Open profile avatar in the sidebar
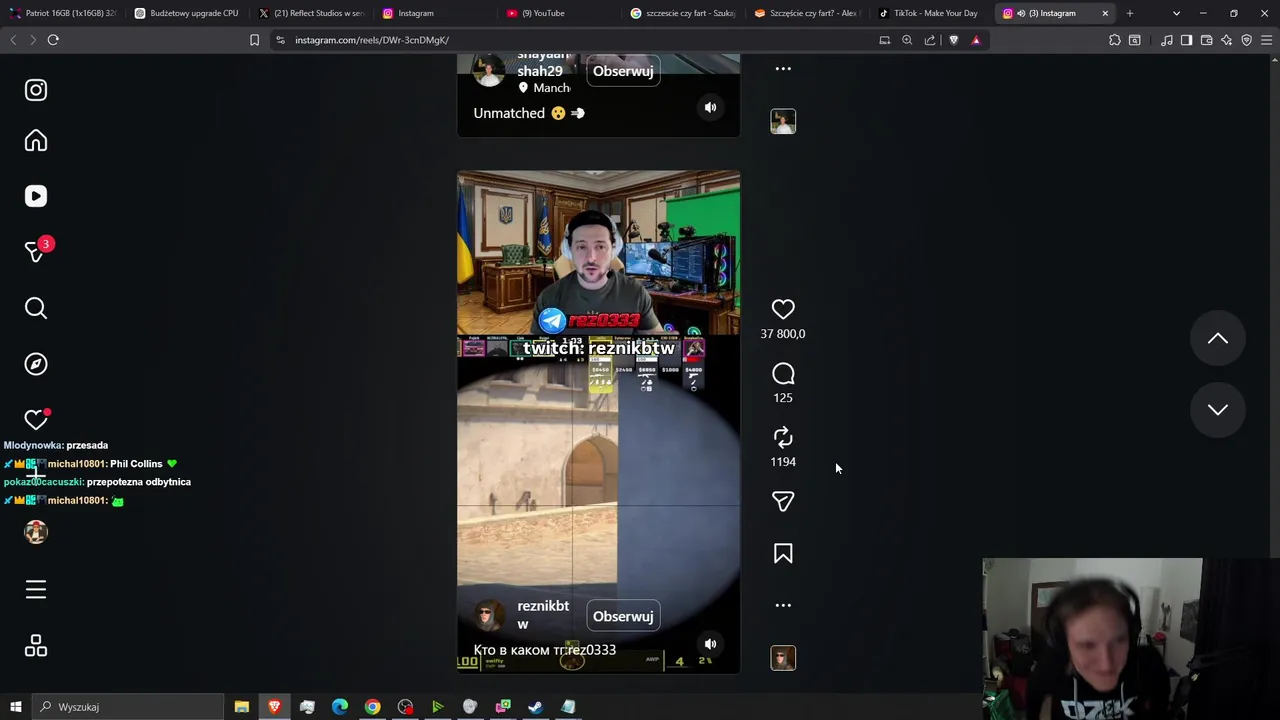 (x=36, y=532)
